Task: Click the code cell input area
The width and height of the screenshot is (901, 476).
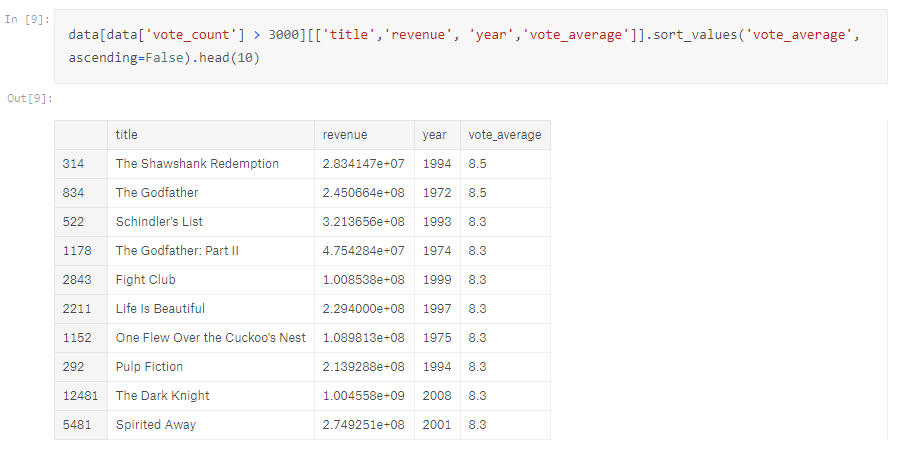Action: coord(471,47)
